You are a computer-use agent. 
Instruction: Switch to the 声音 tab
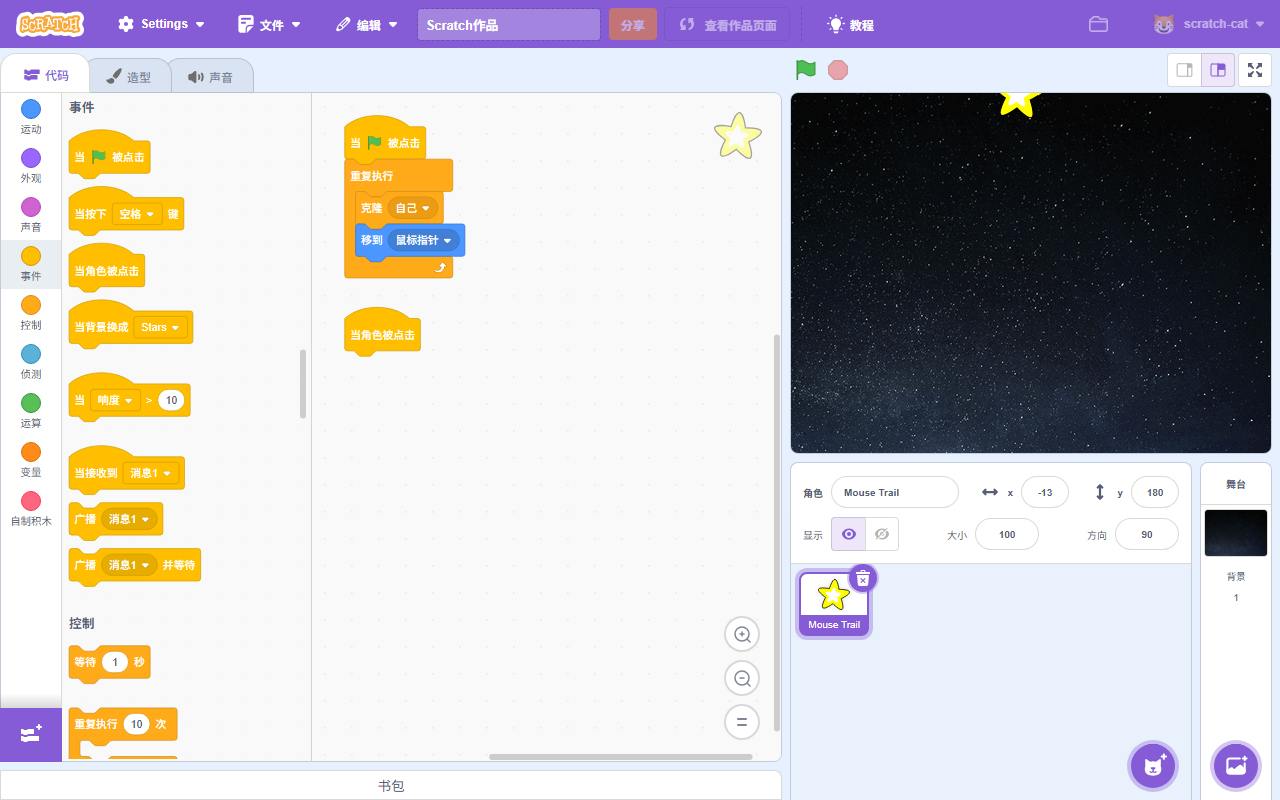[210, 77]
